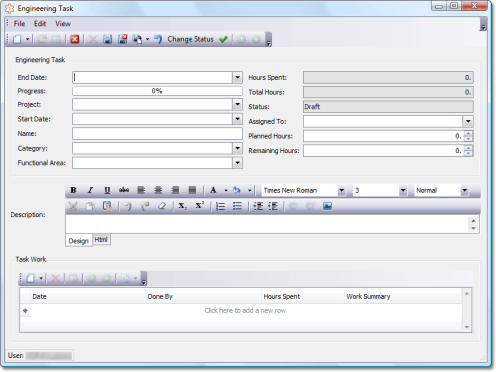Screen dimensions: 496x372
Task: Click the Paste icon in editor toolbar
Action: 107,206
